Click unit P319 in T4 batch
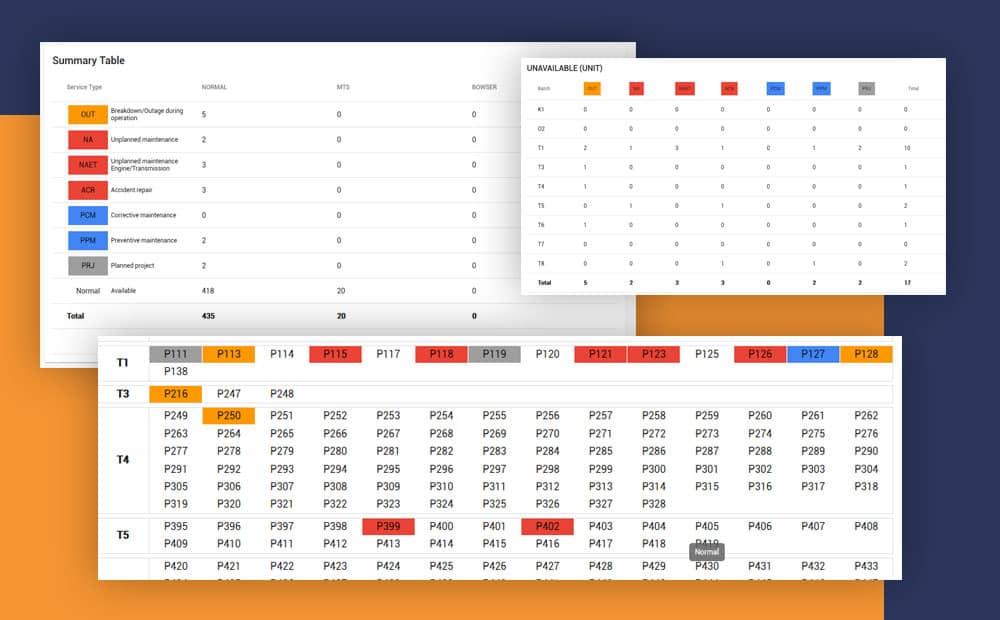This screenshot has width=1000, height=620. point(175,504)
